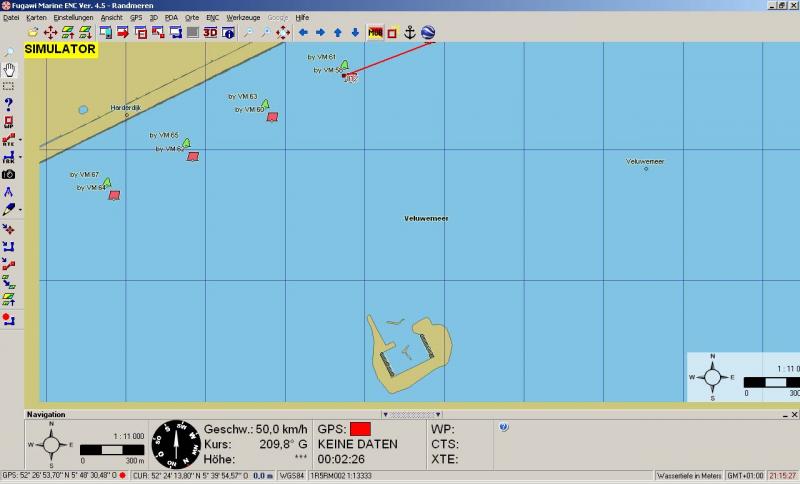This screenshot has height=484, width=800.
Task: Open the dropdown arrow beside track tool
Action: click(x=19, y=158)
